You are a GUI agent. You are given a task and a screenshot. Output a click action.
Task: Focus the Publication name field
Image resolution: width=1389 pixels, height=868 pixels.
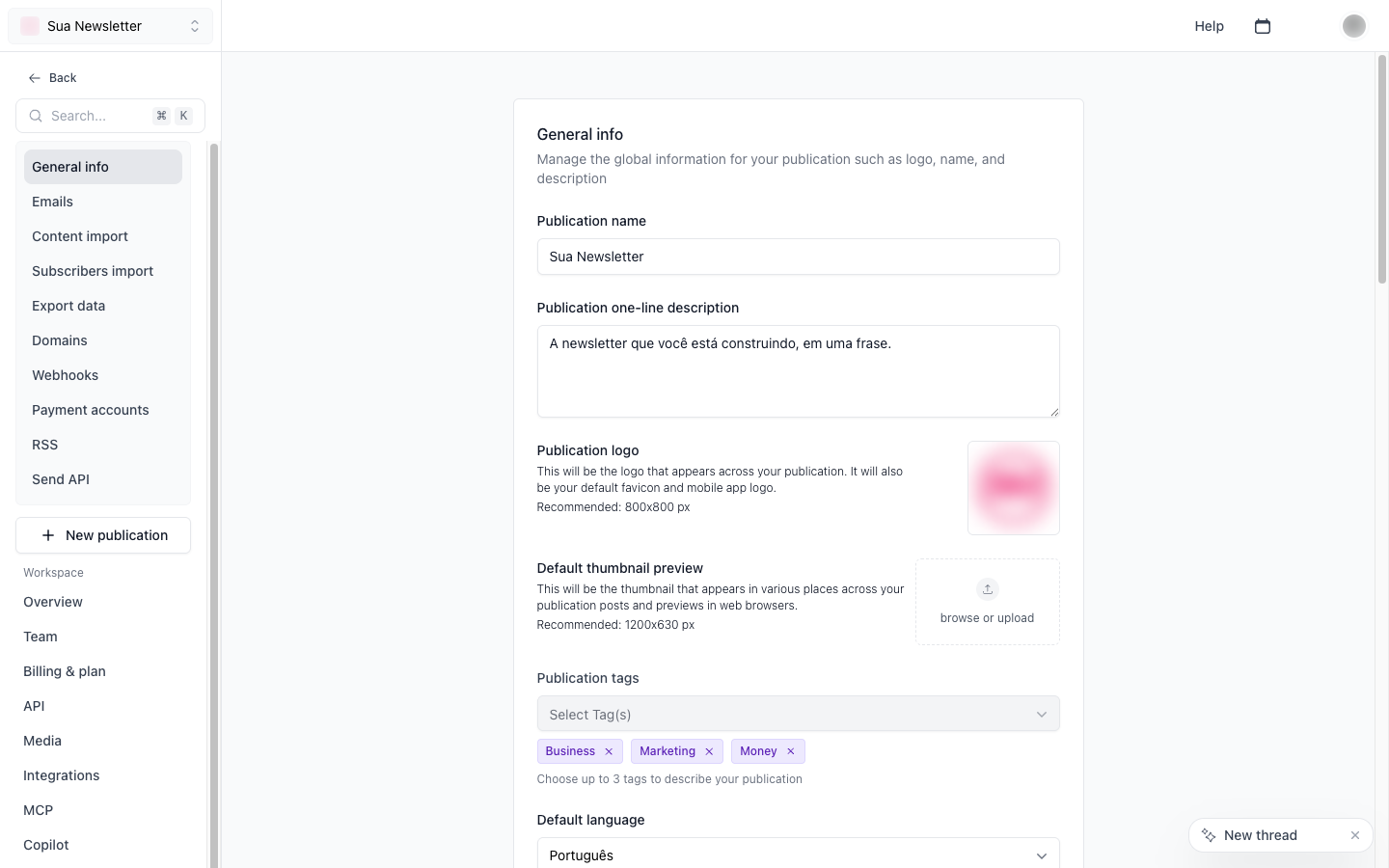[x=799, y=257]
